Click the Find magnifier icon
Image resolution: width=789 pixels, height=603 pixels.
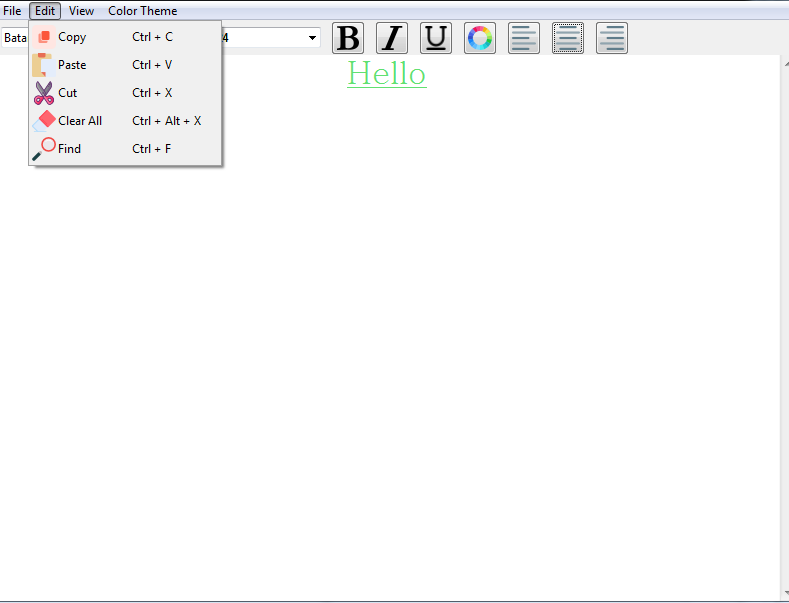tap(44, 149)
